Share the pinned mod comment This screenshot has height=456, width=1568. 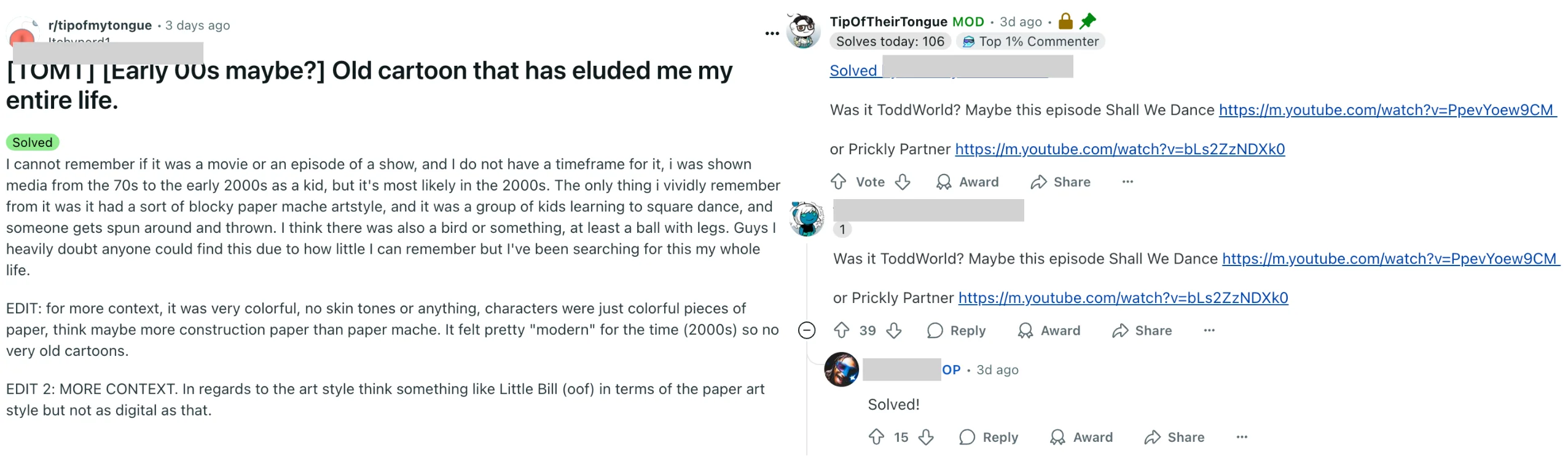click(1060, 182)
